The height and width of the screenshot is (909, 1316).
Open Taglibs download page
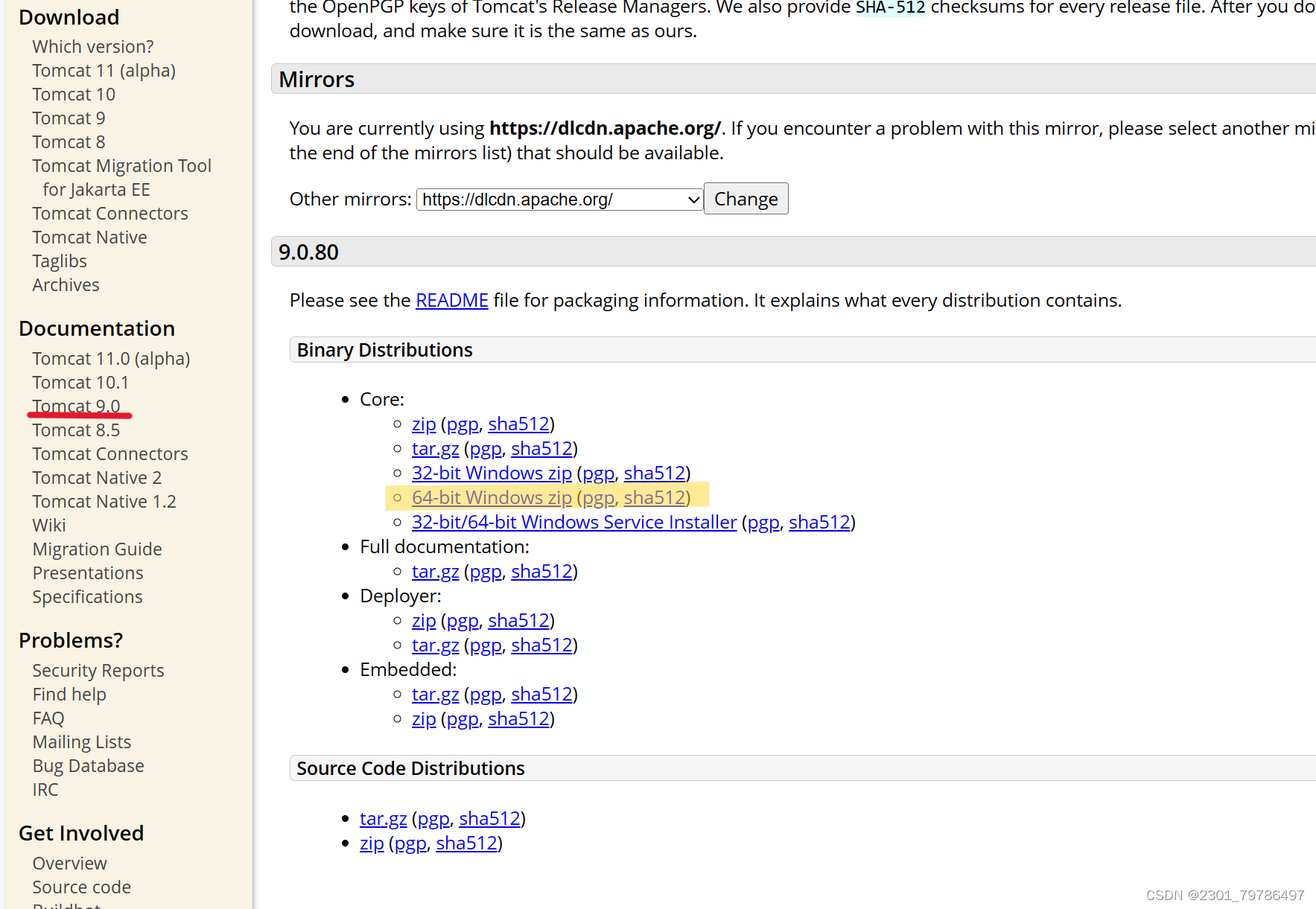click(60, 261)
